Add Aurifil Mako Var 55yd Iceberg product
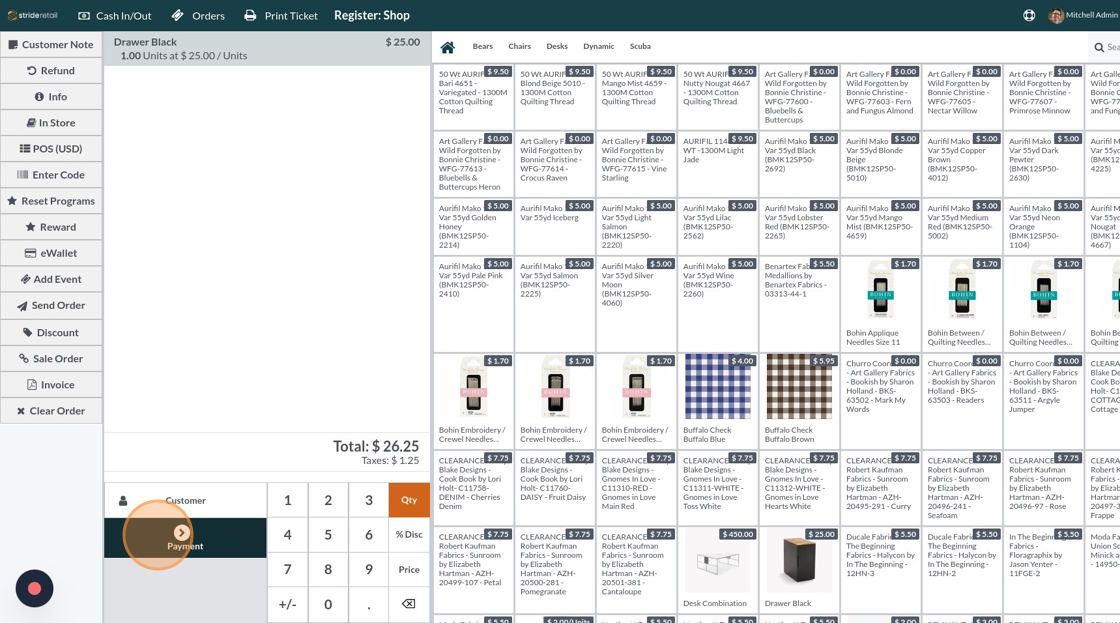 click(554, 226)
